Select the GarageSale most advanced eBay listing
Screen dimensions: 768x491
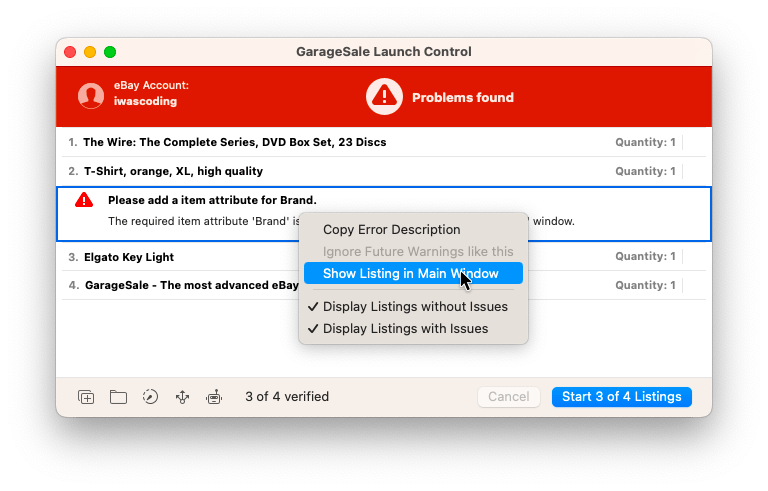[384, 285]
